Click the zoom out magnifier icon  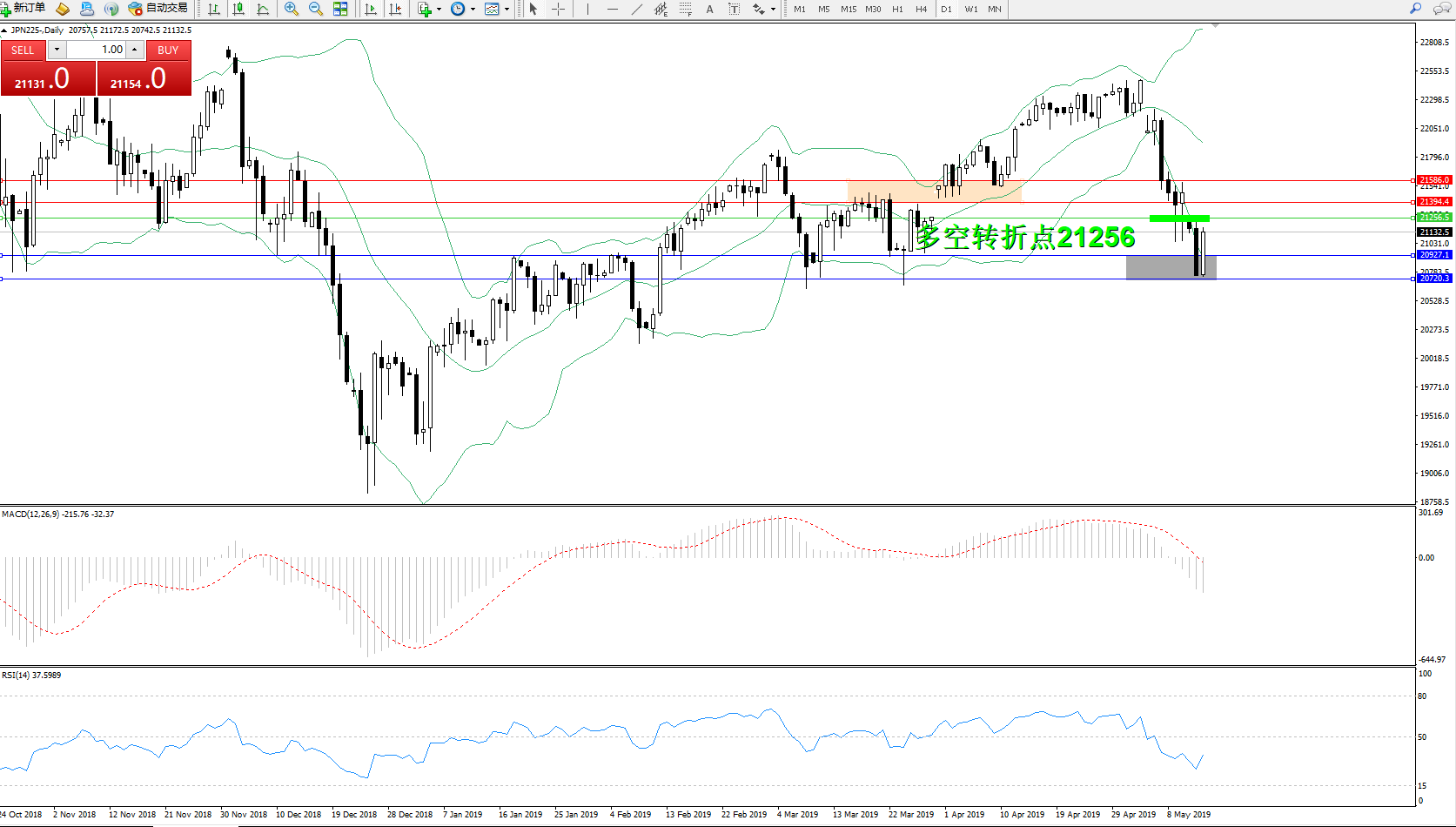click(x=316, y=9)
